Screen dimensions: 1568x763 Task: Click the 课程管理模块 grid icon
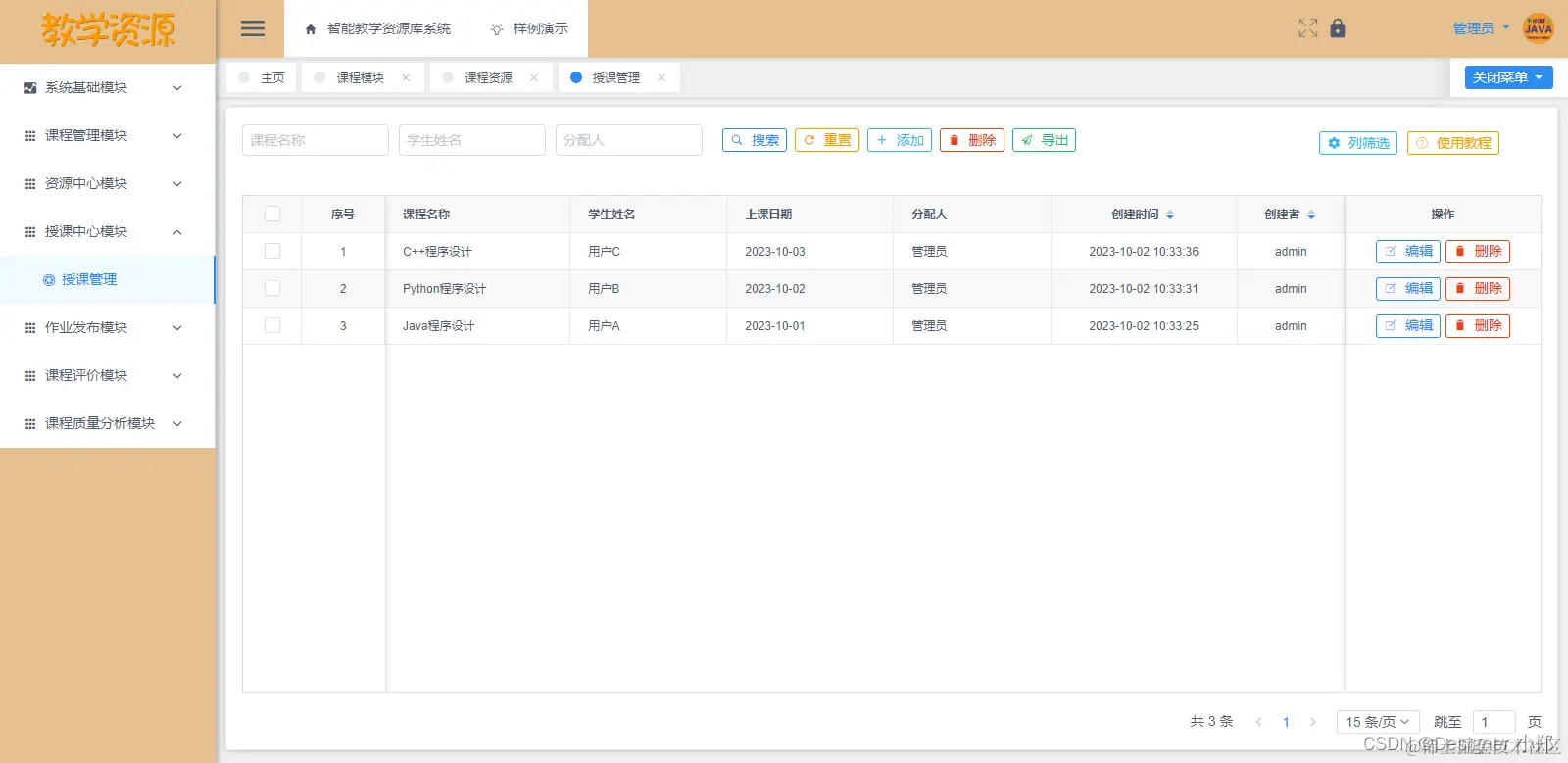(x=30, y=135)
